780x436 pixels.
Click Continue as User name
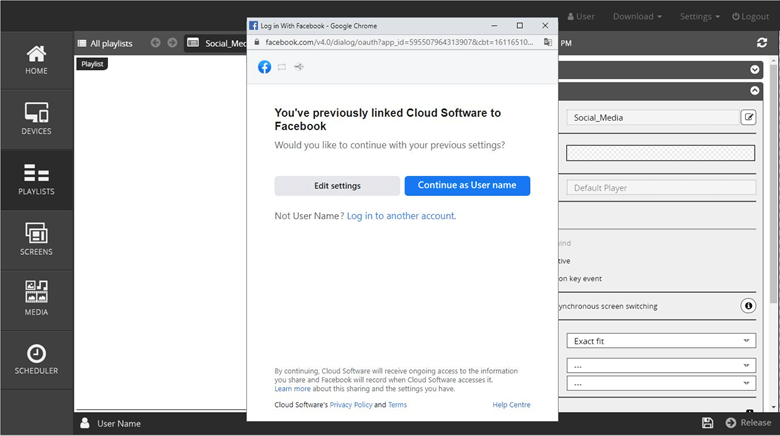(467, 186)
